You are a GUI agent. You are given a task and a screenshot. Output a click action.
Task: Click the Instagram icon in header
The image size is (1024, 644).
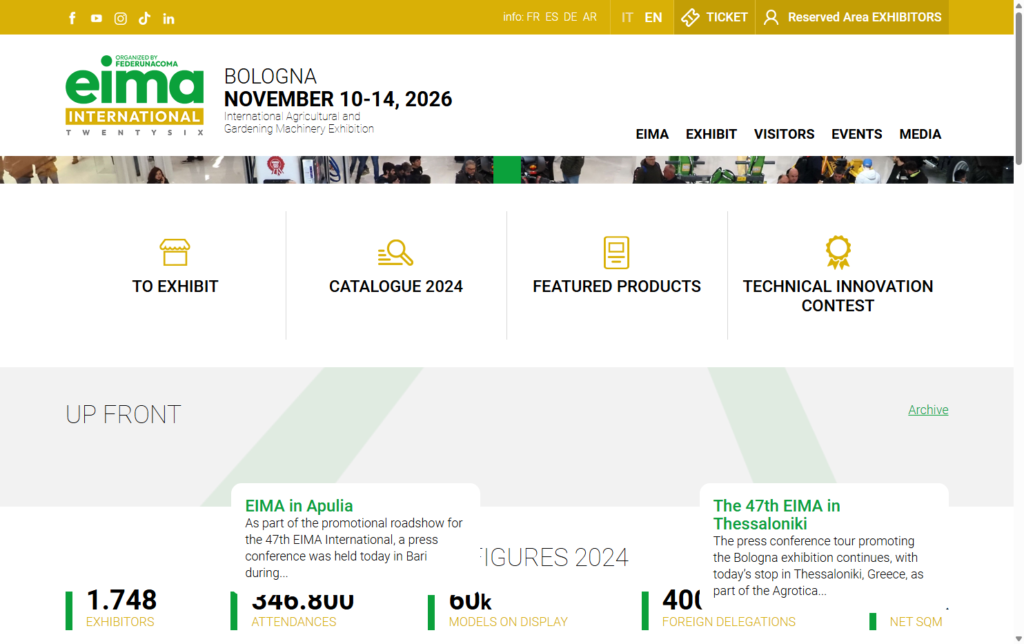(x=120, y=18)
